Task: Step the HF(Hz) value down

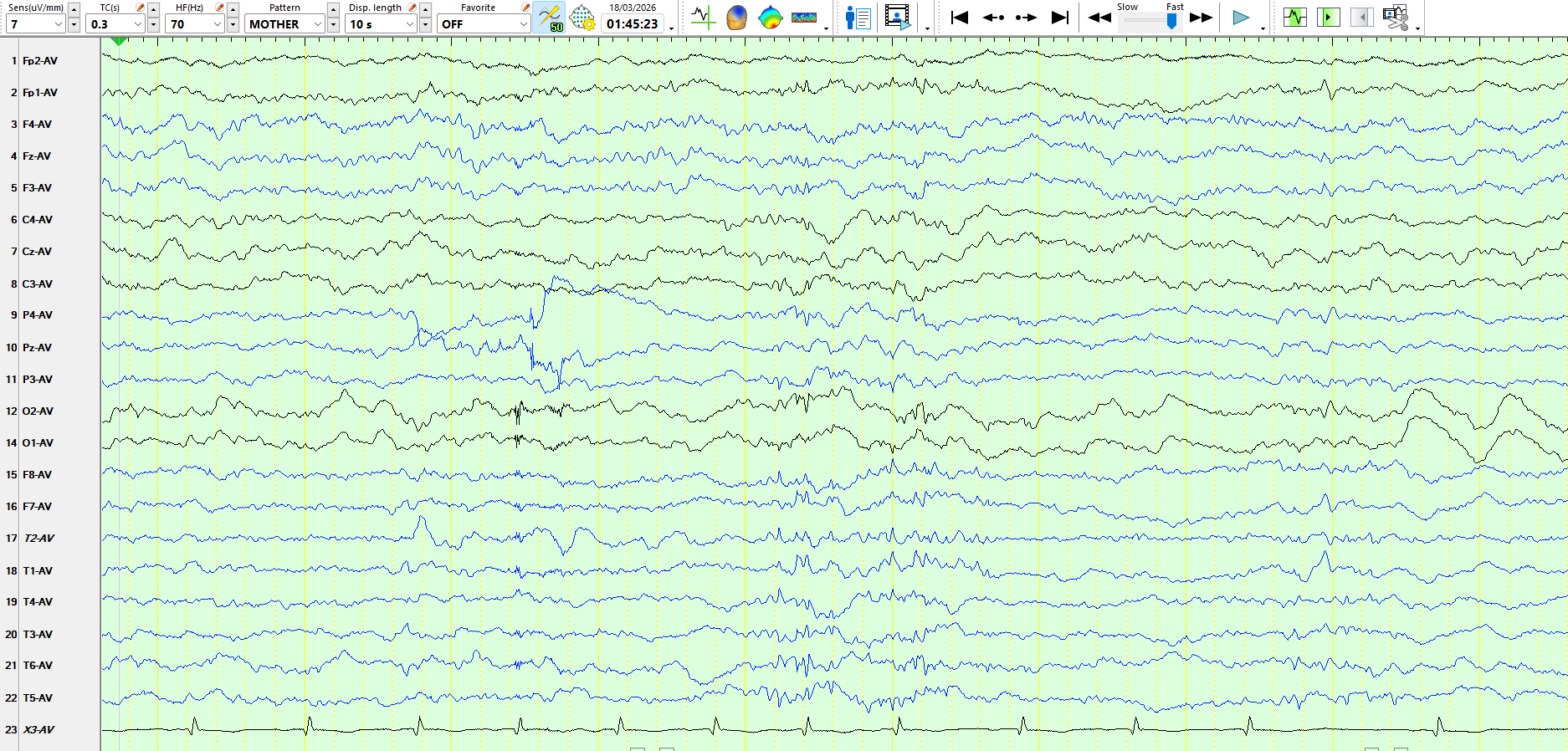Action: (233, 25)
